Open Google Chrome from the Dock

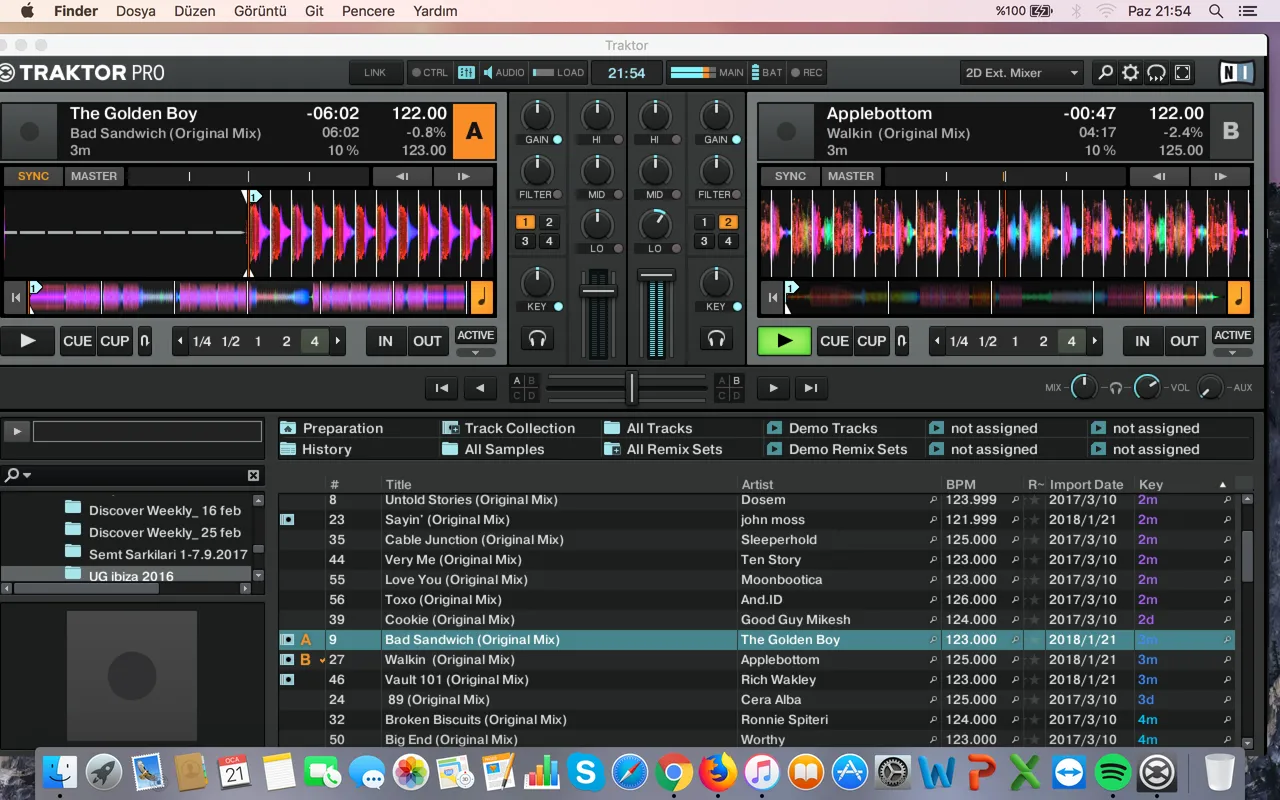point(674,772)
